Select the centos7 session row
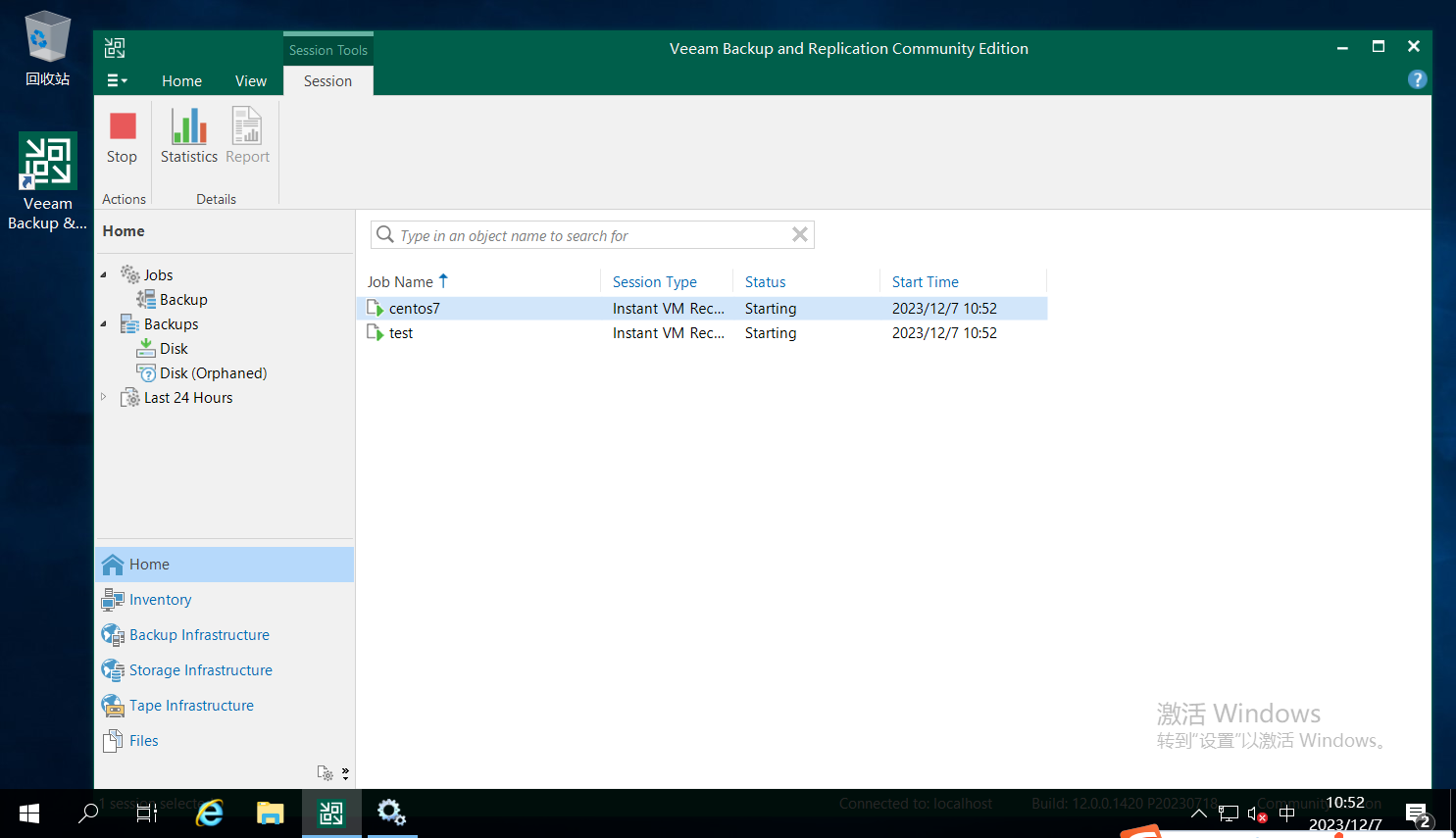Image resolution: width=1456 pixels, height=838 pixels. (x=703, y=308)
